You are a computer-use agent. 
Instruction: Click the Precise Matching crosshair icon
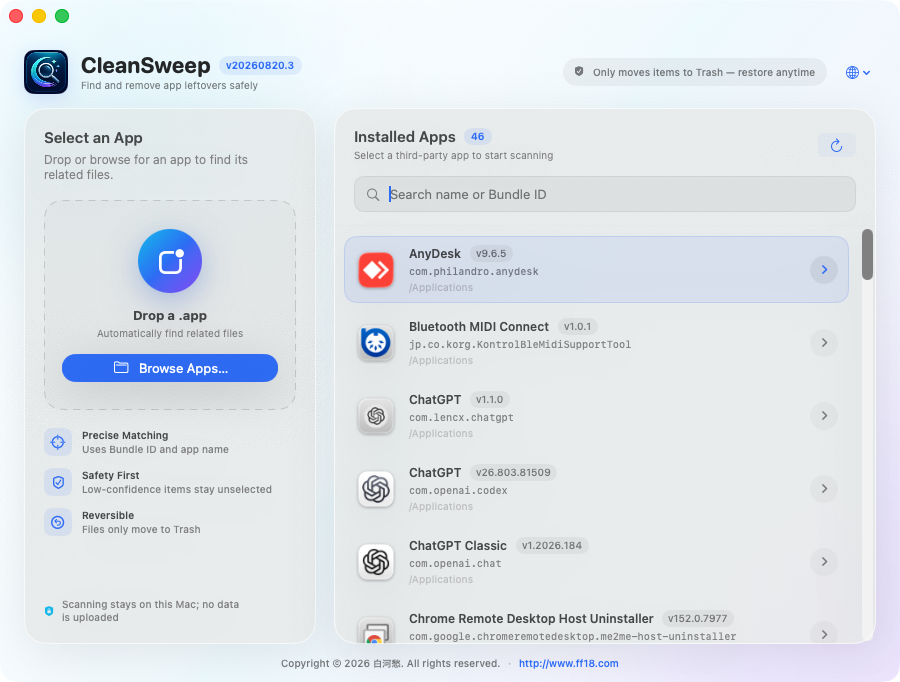click(x=58, y=442)
